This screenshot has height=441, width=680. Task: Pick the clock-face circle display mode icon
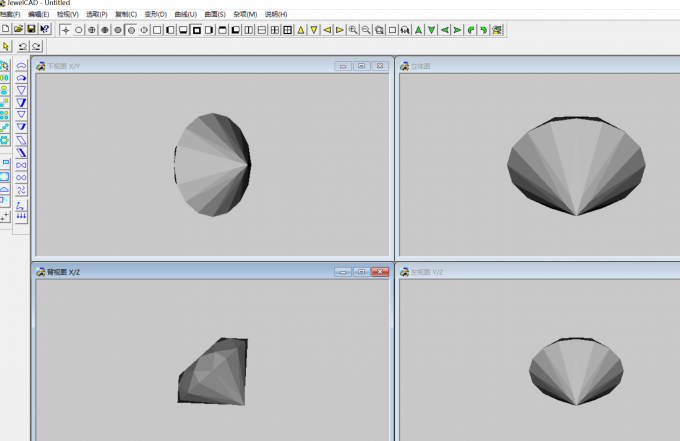coord(144,30)
